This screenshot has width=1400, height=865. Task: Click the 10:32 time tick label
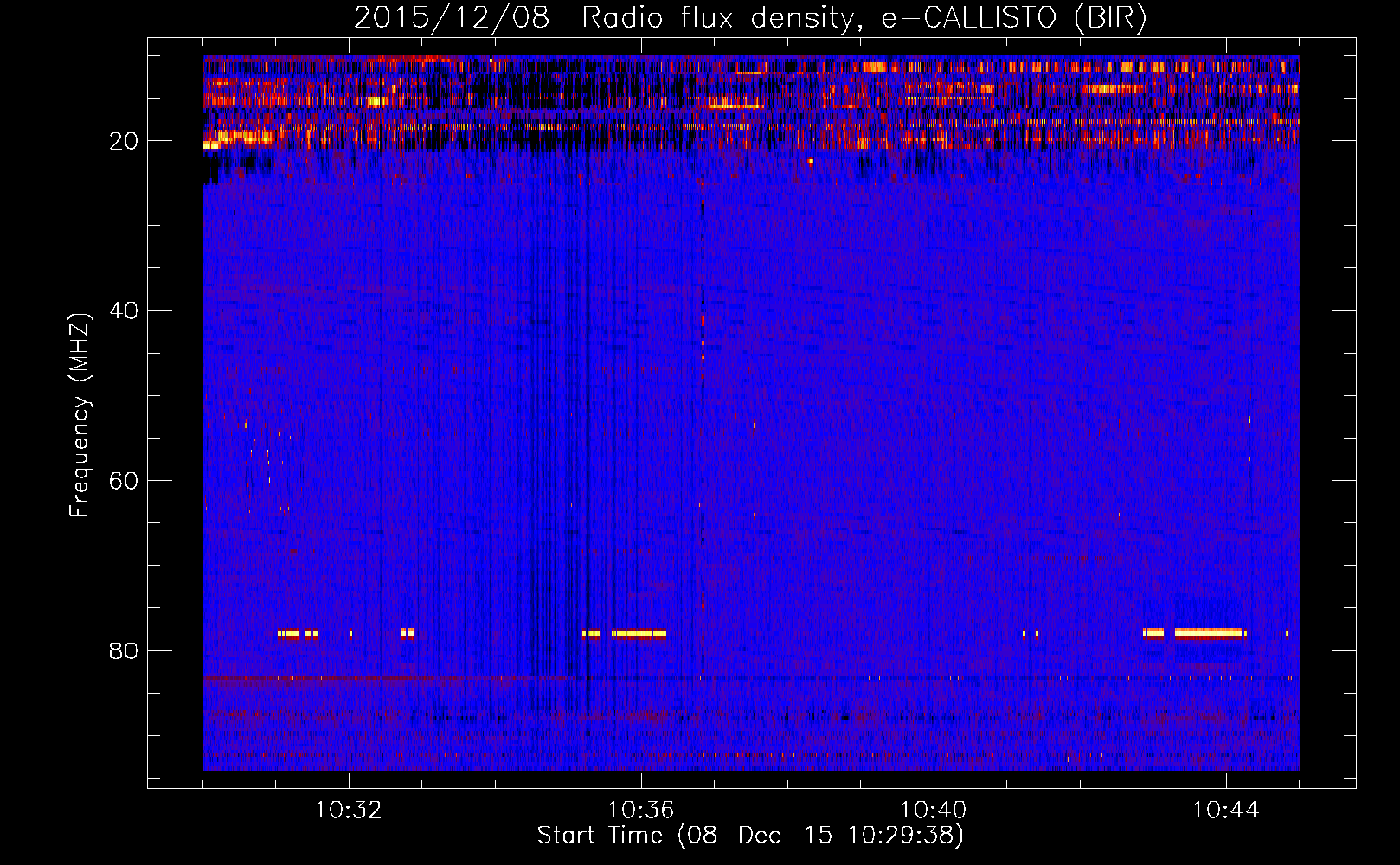point(349,810)
